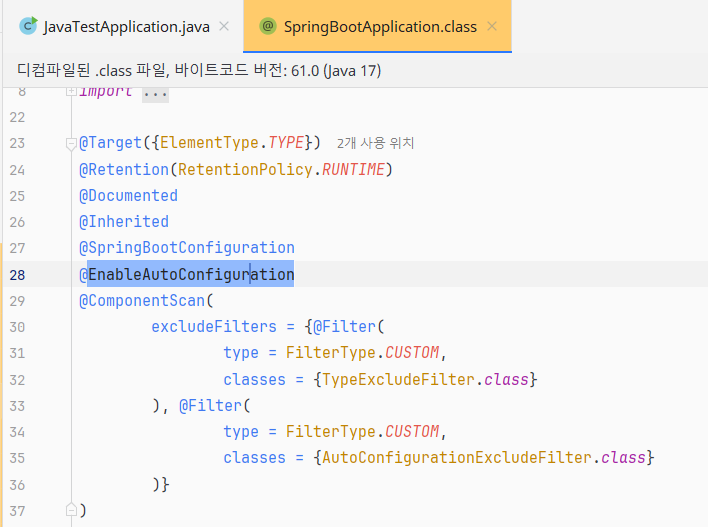Viewport: 708px width, 527px height.
Task: Expand the folded import block
Action: (71, 92)
